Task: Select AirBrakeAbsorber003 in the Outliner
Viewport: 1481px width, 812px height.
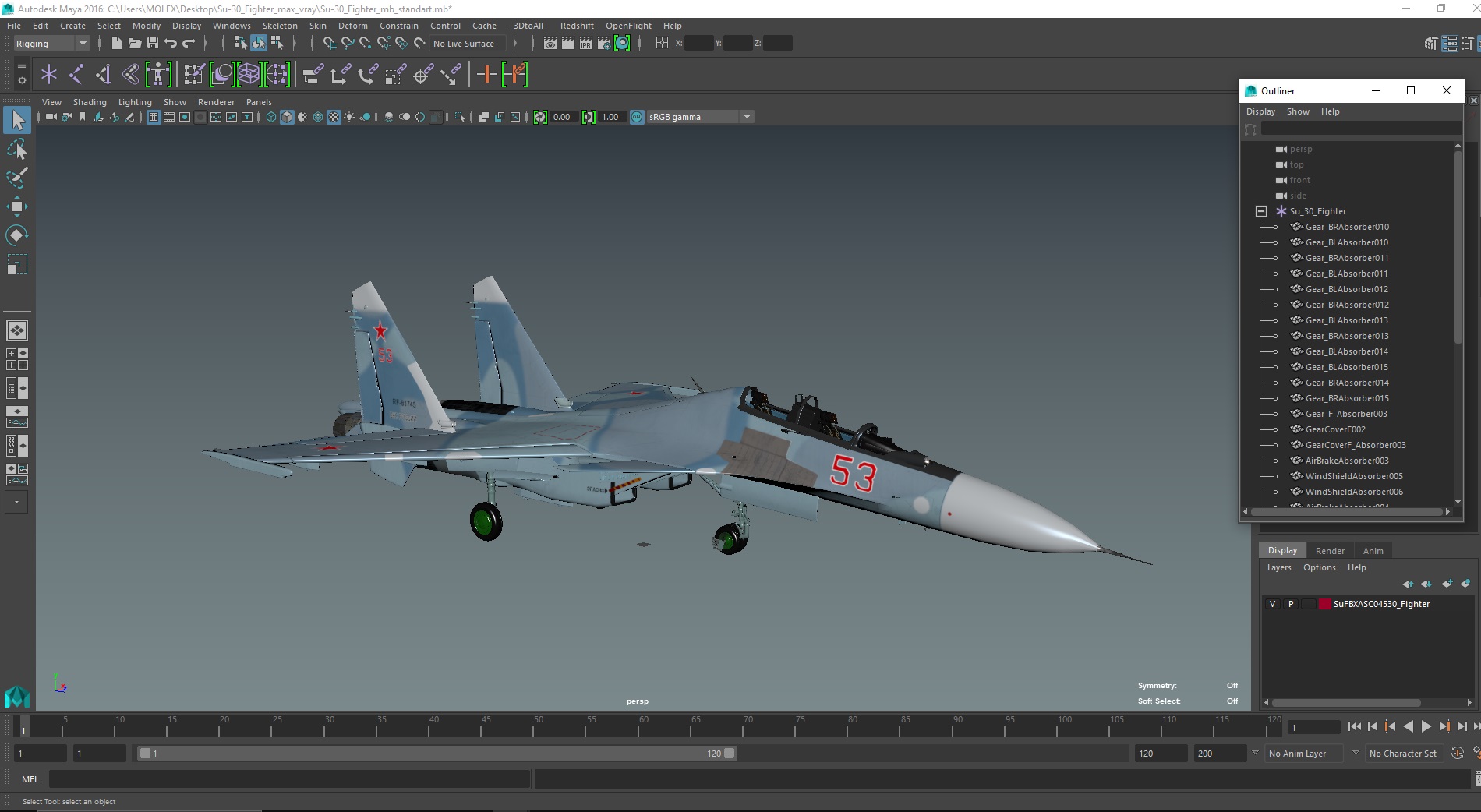Action: coord(1347,461)
